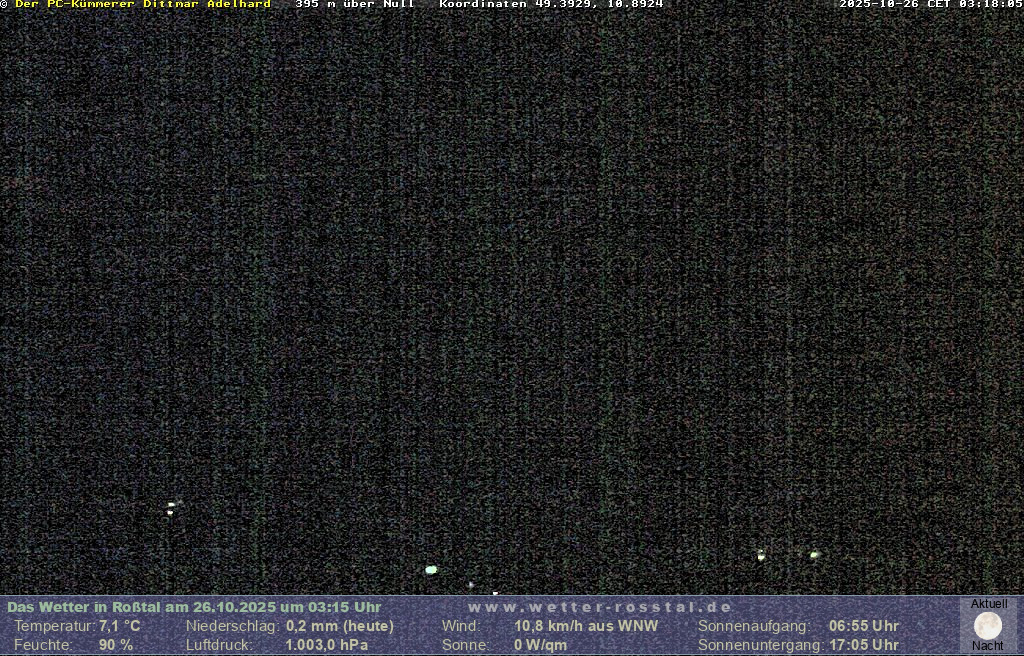Screen dimensions: 1024x656
Task: Click the pair of lights on the left
Action: point(171,508)
